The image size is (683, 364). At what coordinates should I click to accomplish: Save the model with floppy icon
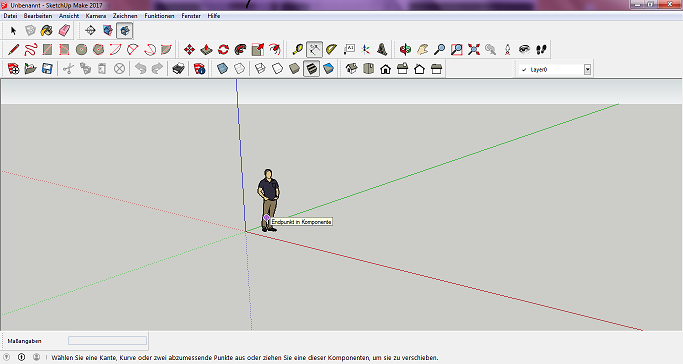point(47,69)
